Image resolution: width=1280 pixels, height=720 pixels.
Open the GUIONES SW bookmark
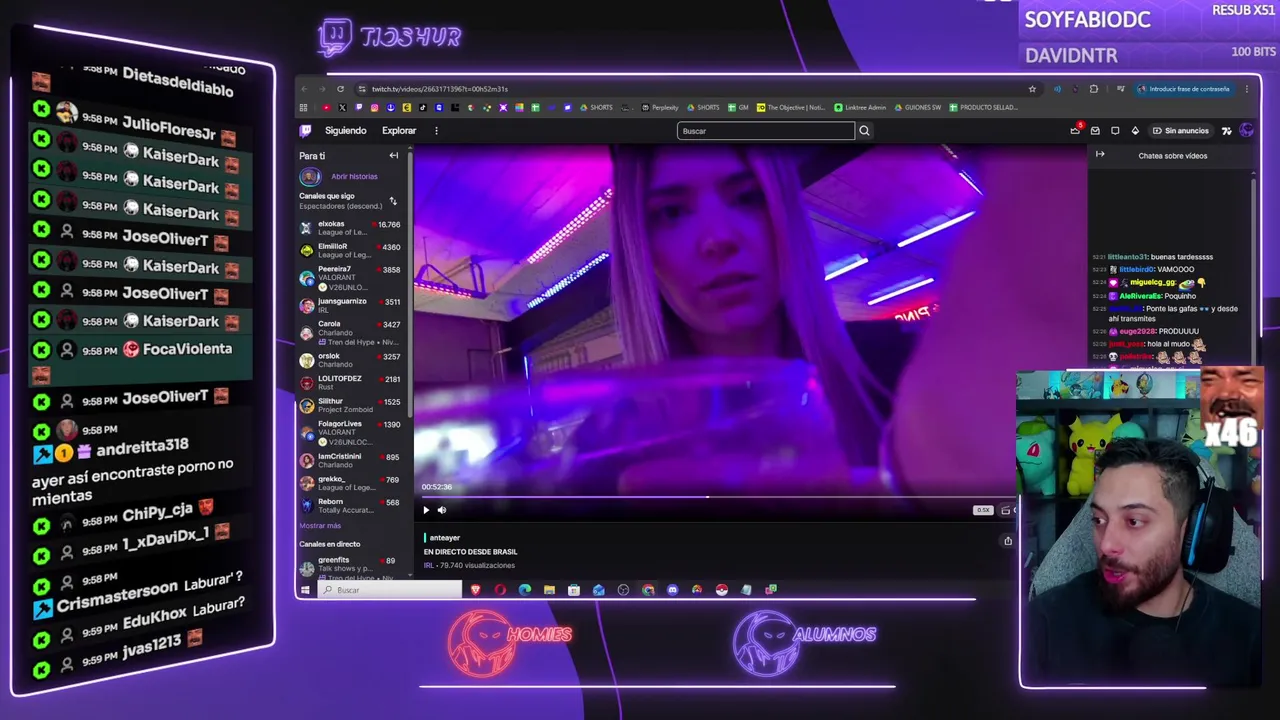[918, 107]
